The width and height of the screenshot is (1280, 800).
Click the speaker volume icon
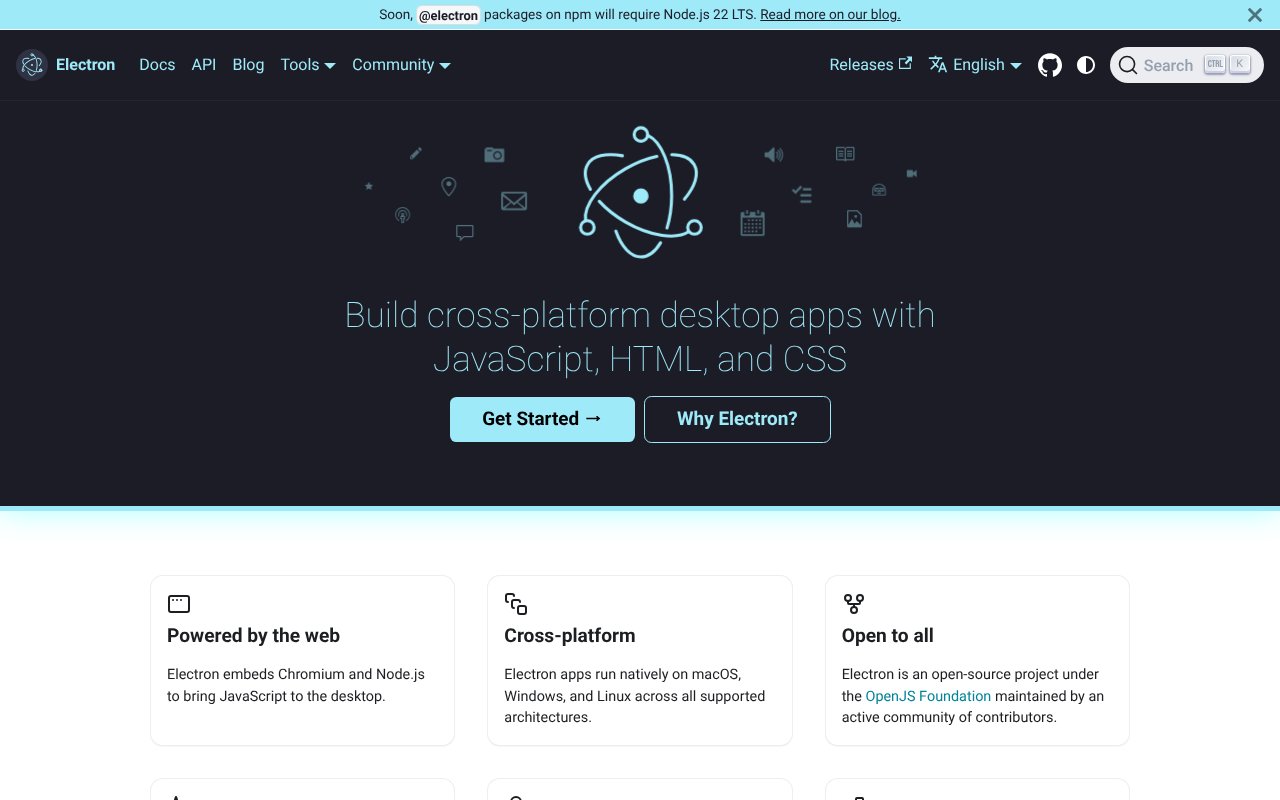(x=773, y=154)
